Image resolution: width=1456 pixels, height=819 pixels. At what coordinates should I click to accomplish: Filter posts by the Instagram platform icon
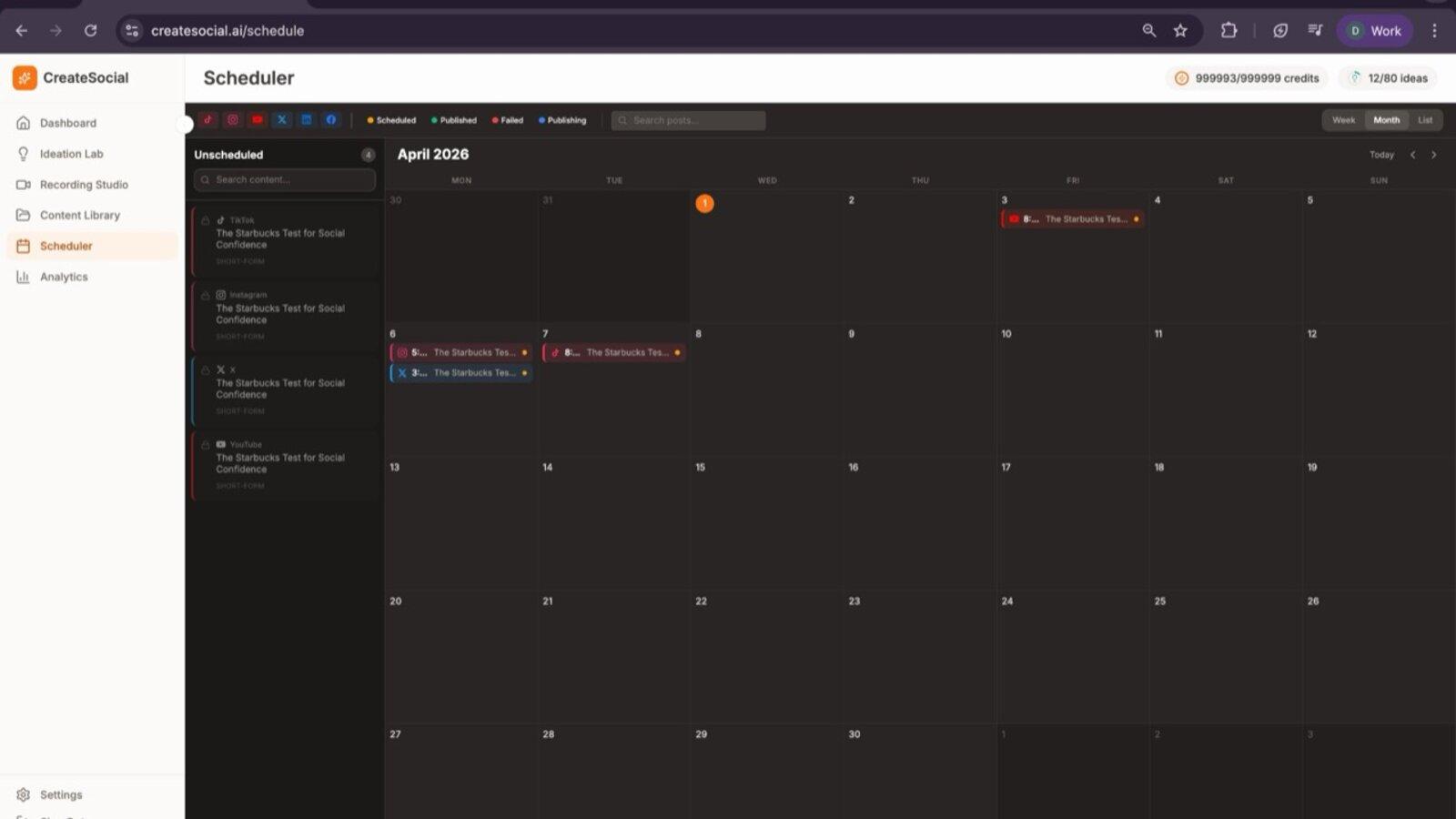pos(233,119)
